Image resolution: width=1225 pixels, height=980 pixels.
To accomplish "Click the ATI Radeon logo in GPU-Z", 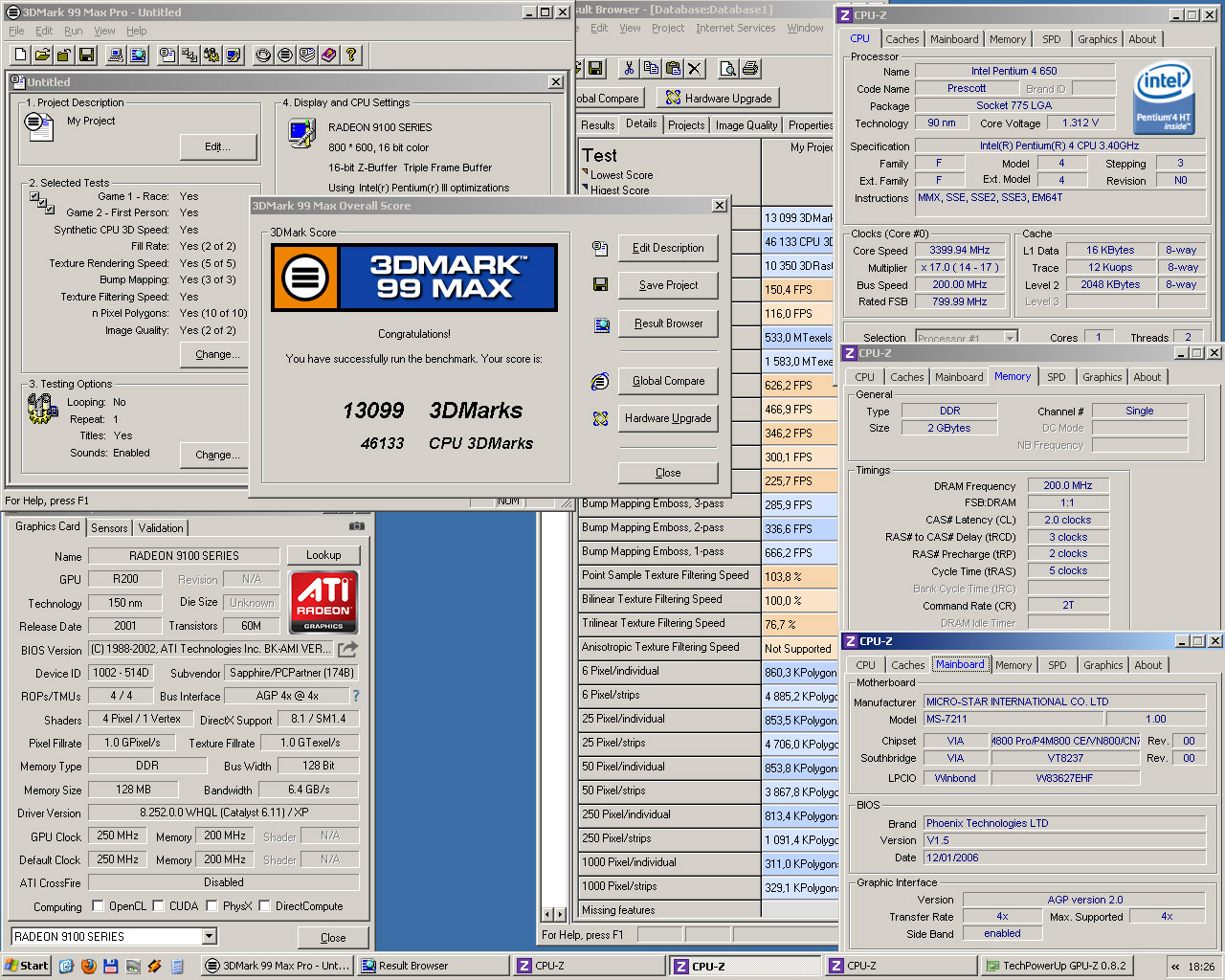I will pyautogui.click(x=323, y=602).
